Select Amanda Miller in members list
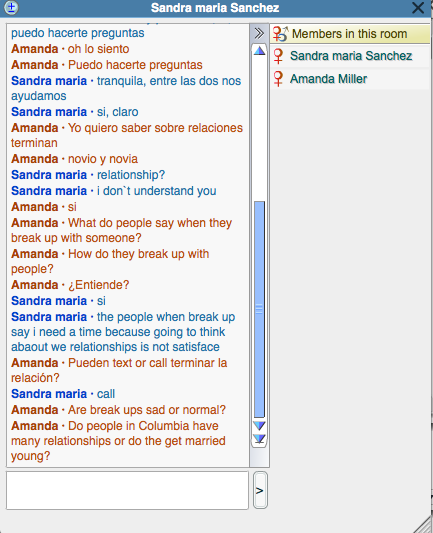This screenshot has width=433, height=533. [350, 79]
